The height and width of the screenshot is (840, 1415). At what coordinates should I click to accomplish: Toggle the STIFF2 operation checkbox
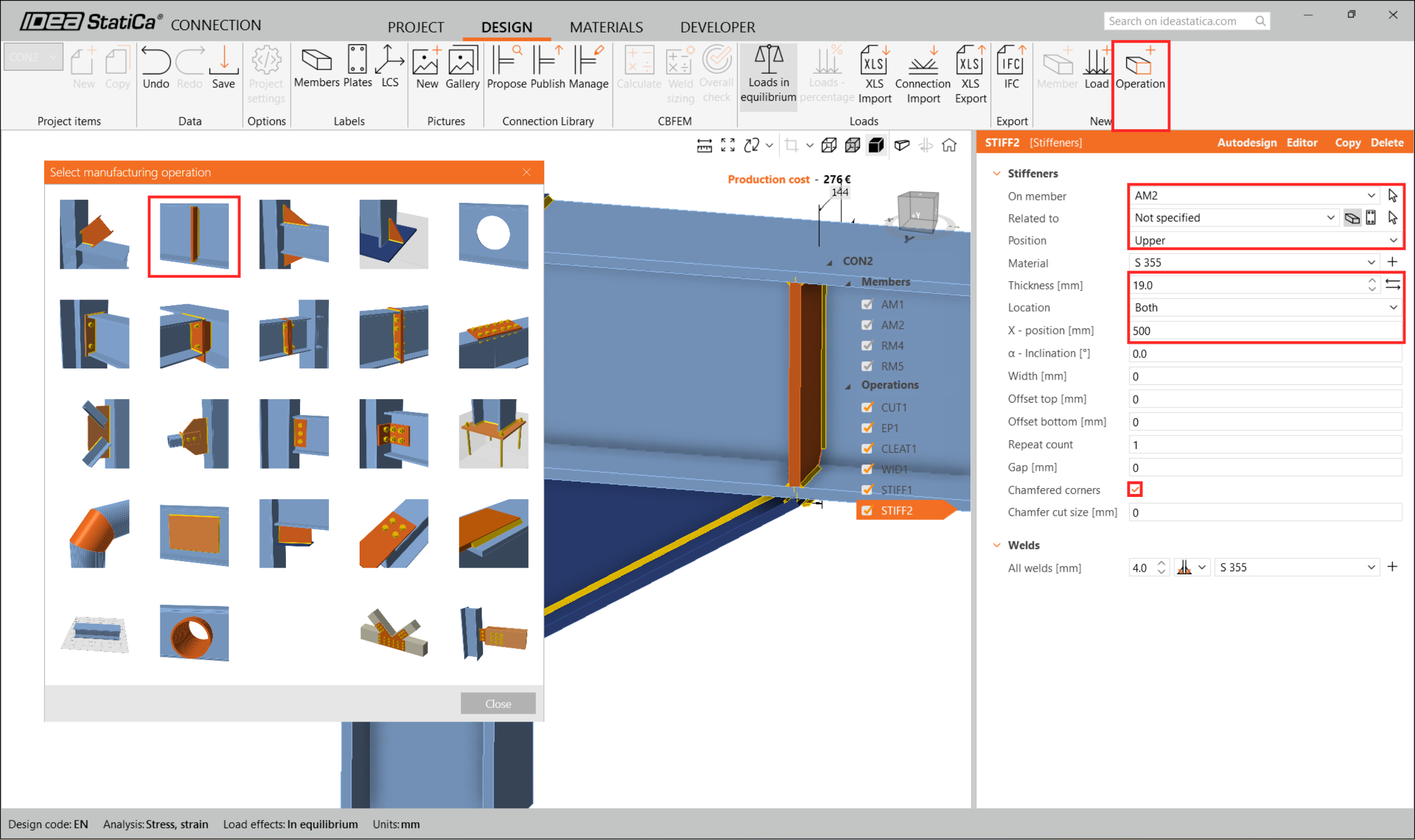coord(867,510)
